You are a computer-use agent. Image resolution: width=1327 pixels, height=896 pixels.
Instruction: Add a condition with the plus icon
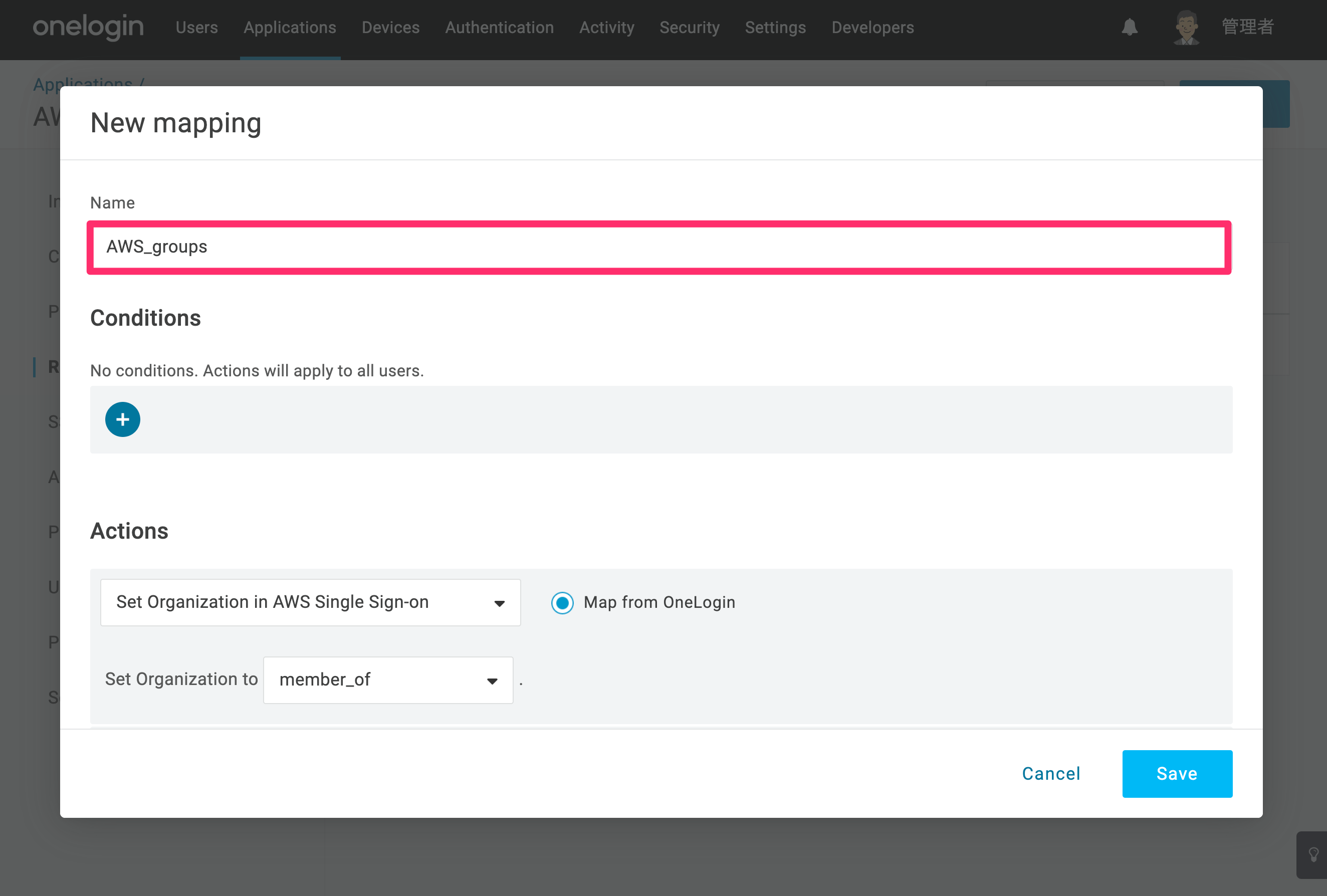[123, 420]
